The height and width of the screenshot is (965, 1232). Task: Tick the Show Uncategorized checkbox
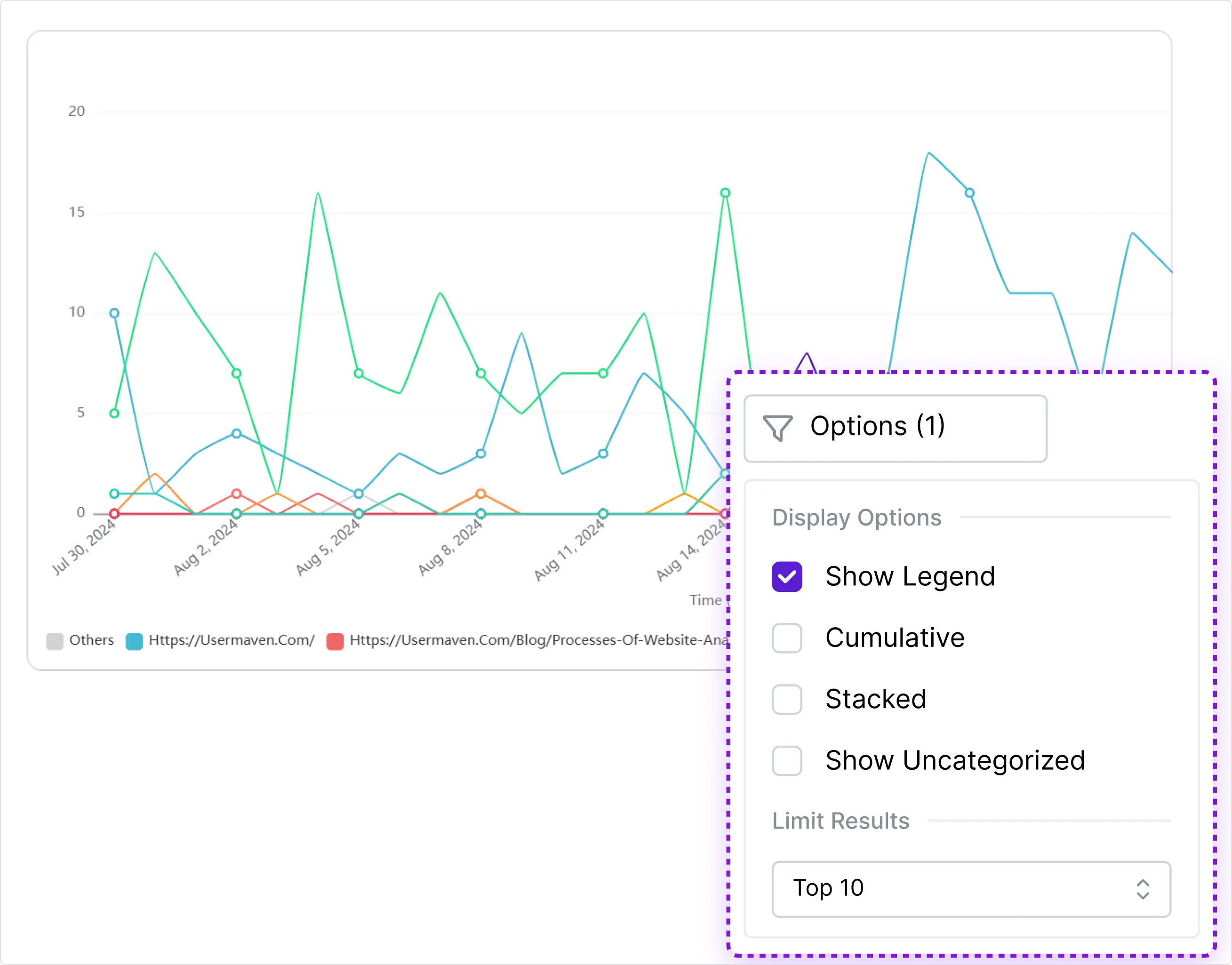pos(787,760)
